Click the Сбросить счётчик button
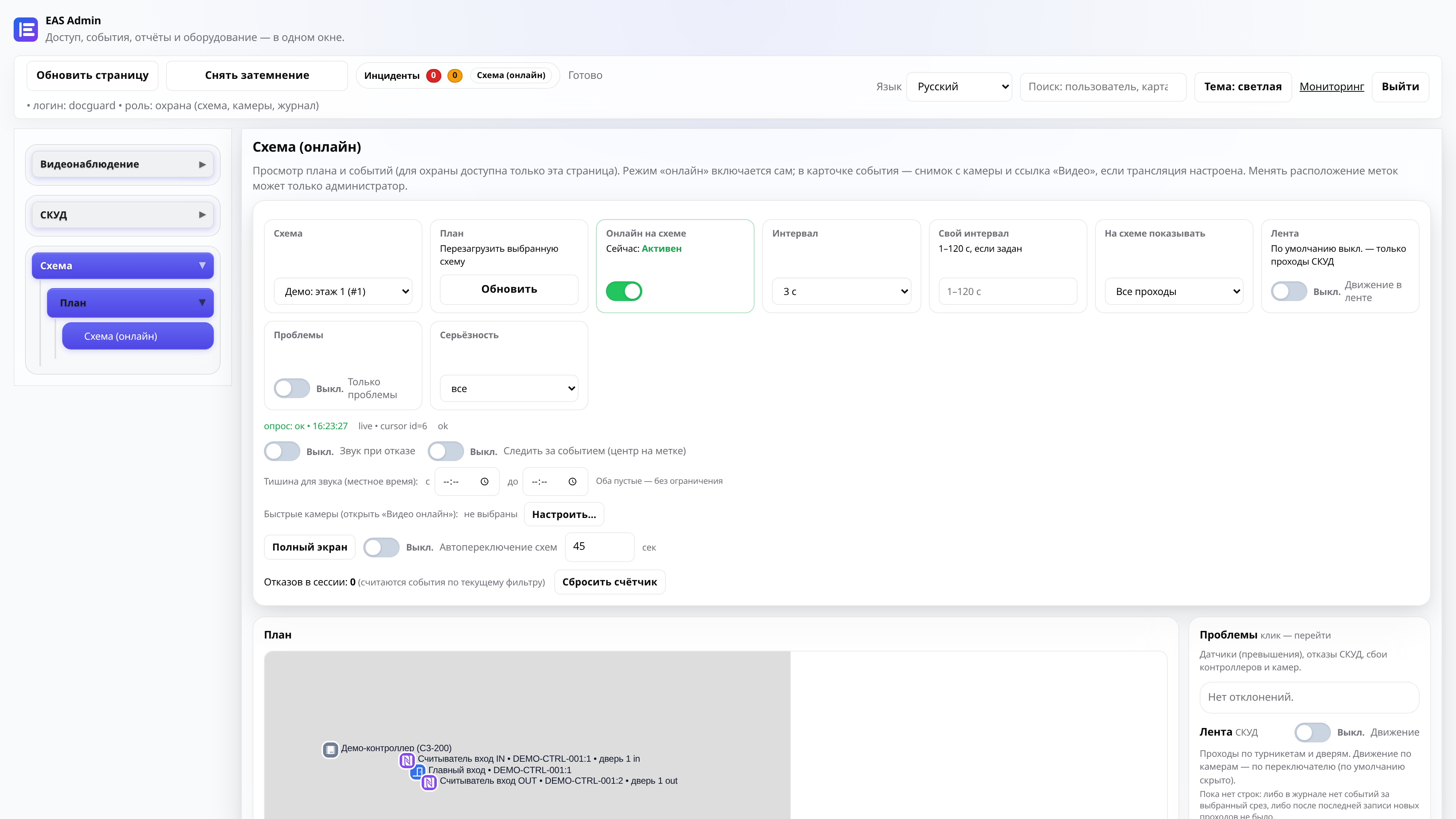The image size is (1456, 819). [609, 582]
